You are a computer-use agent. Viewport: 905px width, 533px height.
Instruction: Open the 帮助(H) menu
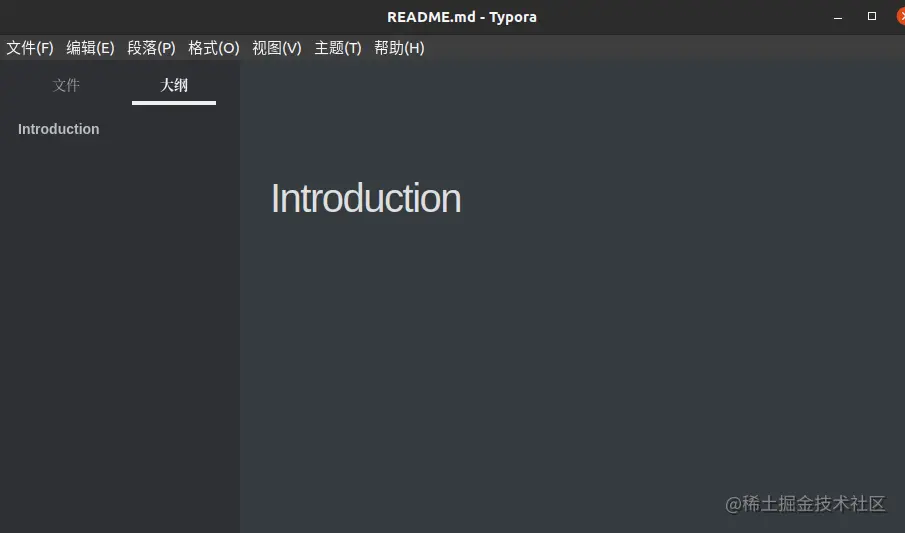coord(399,48)
